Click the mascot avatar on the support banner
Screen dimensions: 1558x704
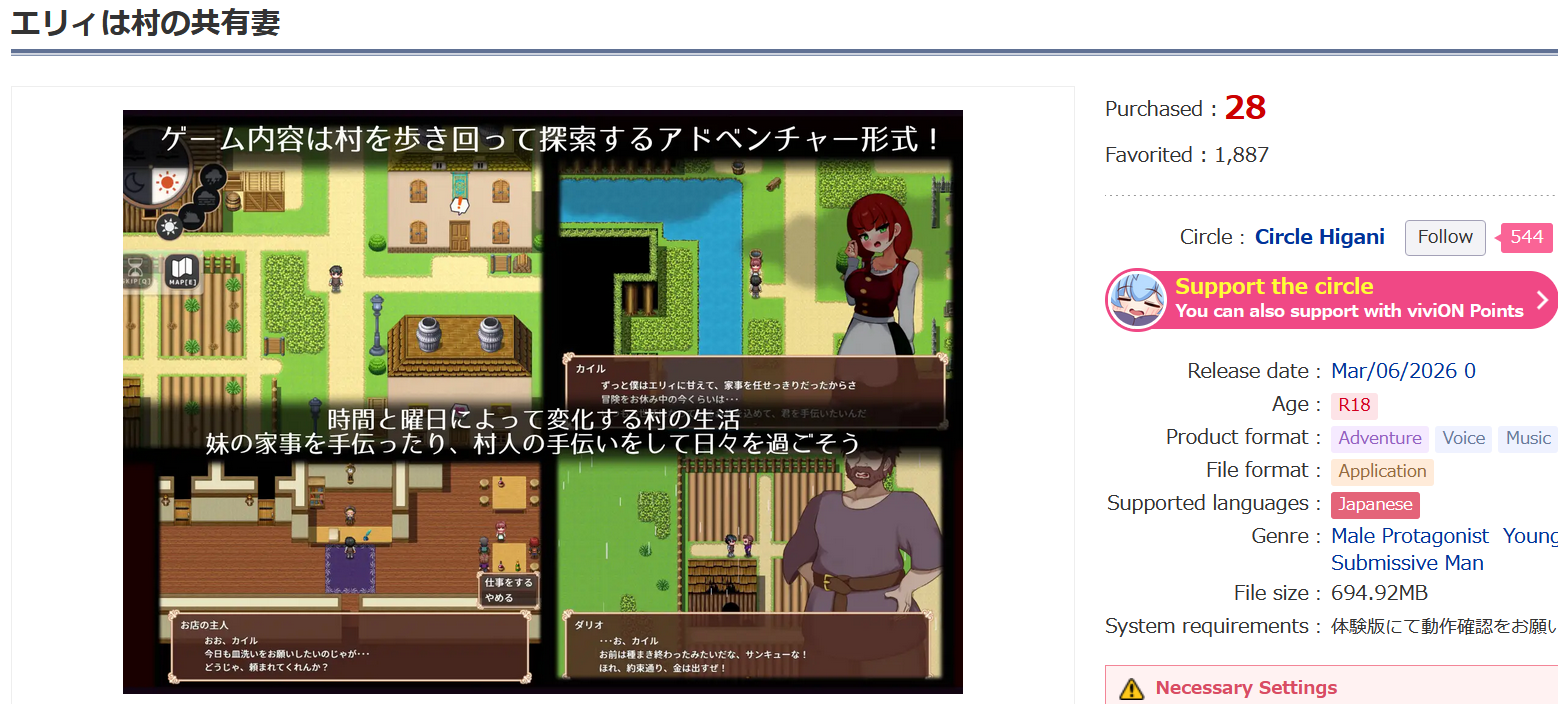click(1137, 300)
